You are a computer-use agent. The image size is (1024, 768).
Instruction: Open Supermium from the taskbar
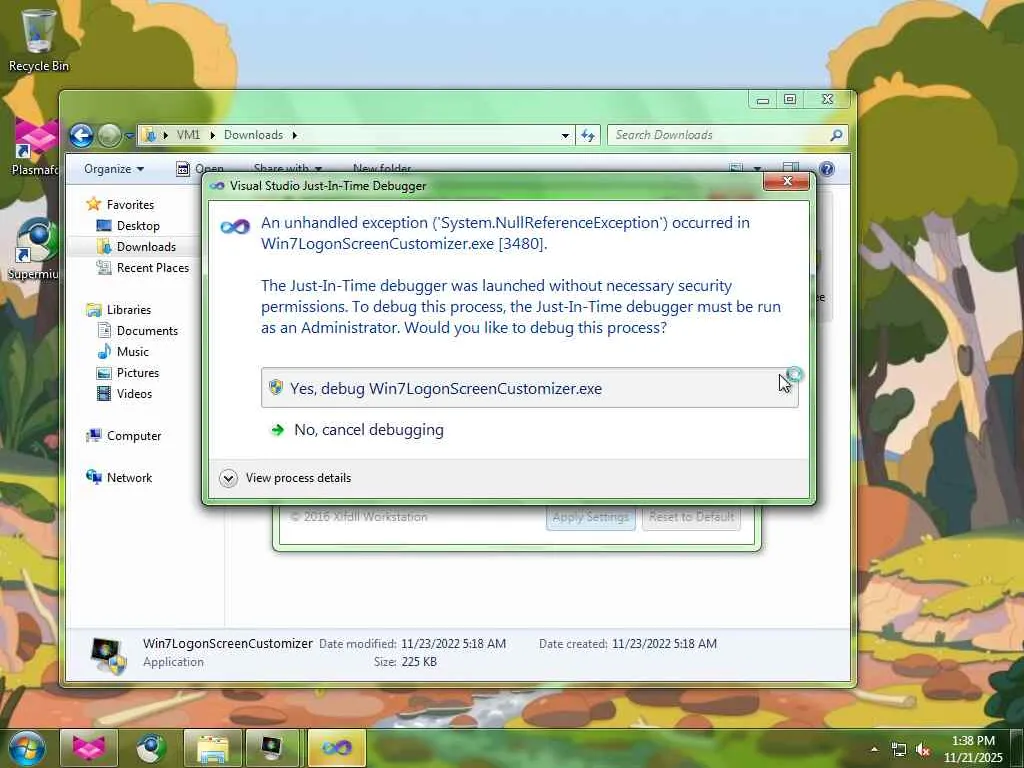point(151,748)
